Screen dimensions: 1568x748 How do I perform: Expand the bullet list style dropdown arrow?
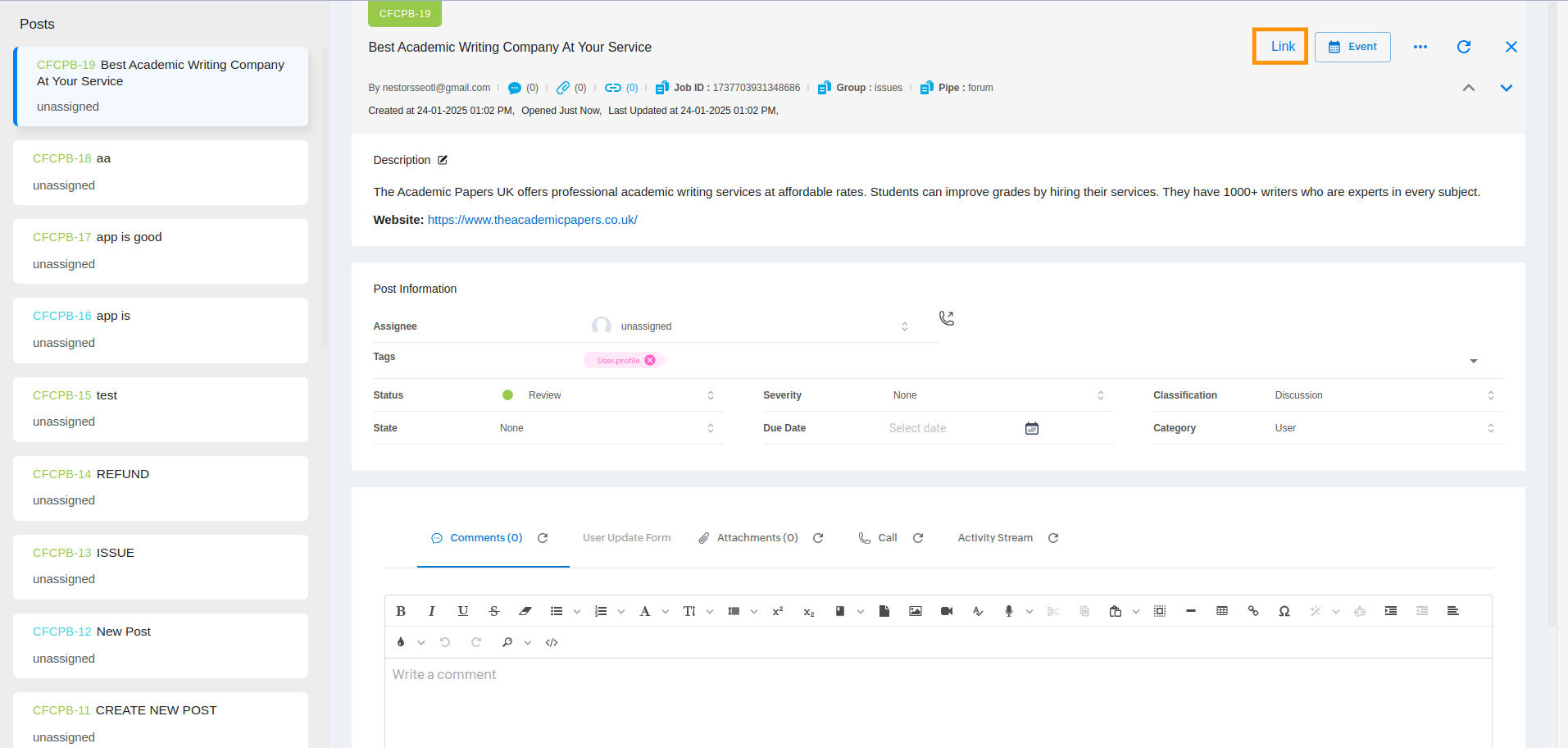coord(577,612)
